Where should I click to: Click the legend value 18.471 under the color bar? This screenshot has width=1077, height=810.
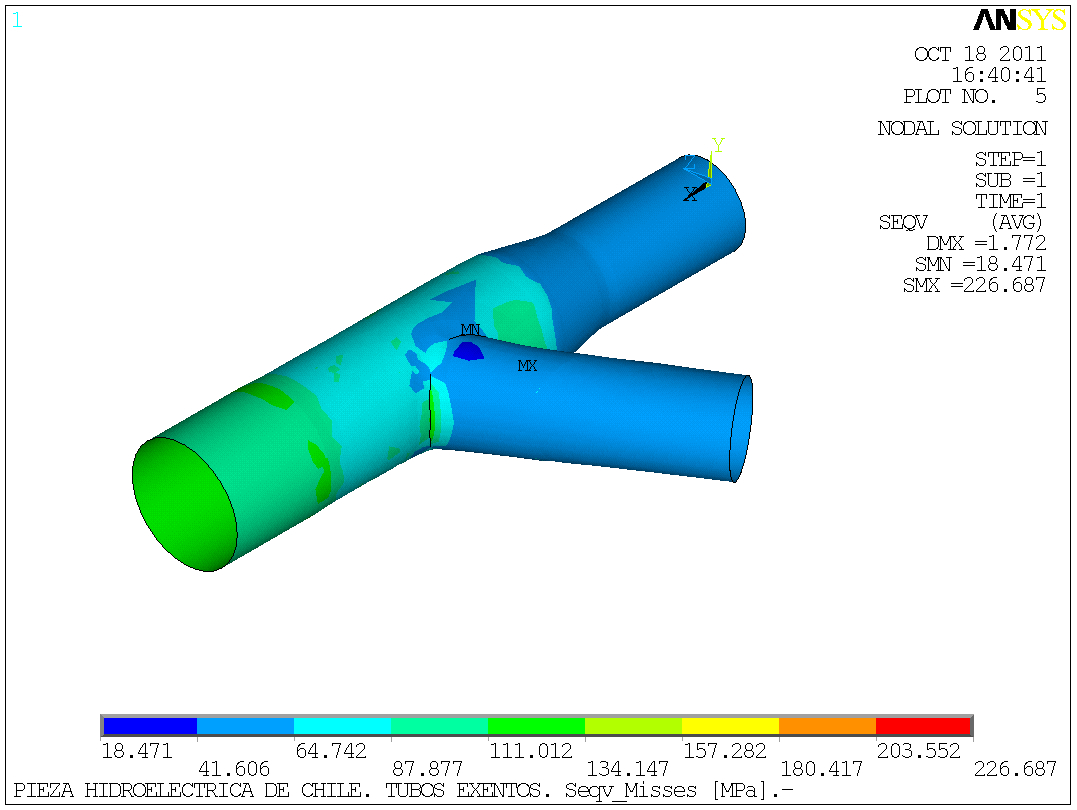point(137,751)
